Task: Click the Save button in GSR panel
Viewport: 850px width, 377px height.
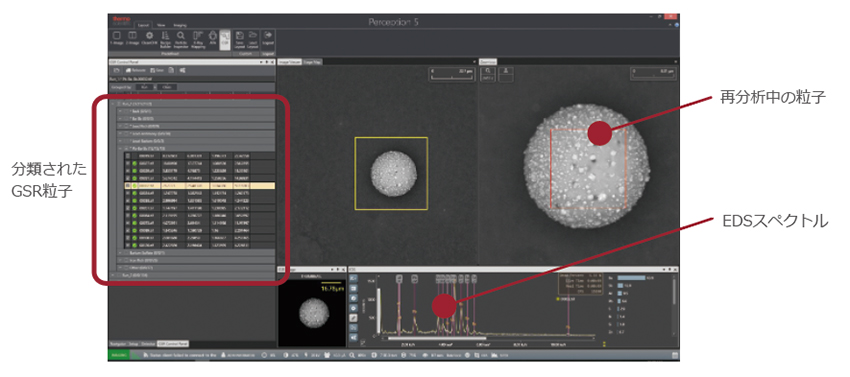Action: pos(157,71)
